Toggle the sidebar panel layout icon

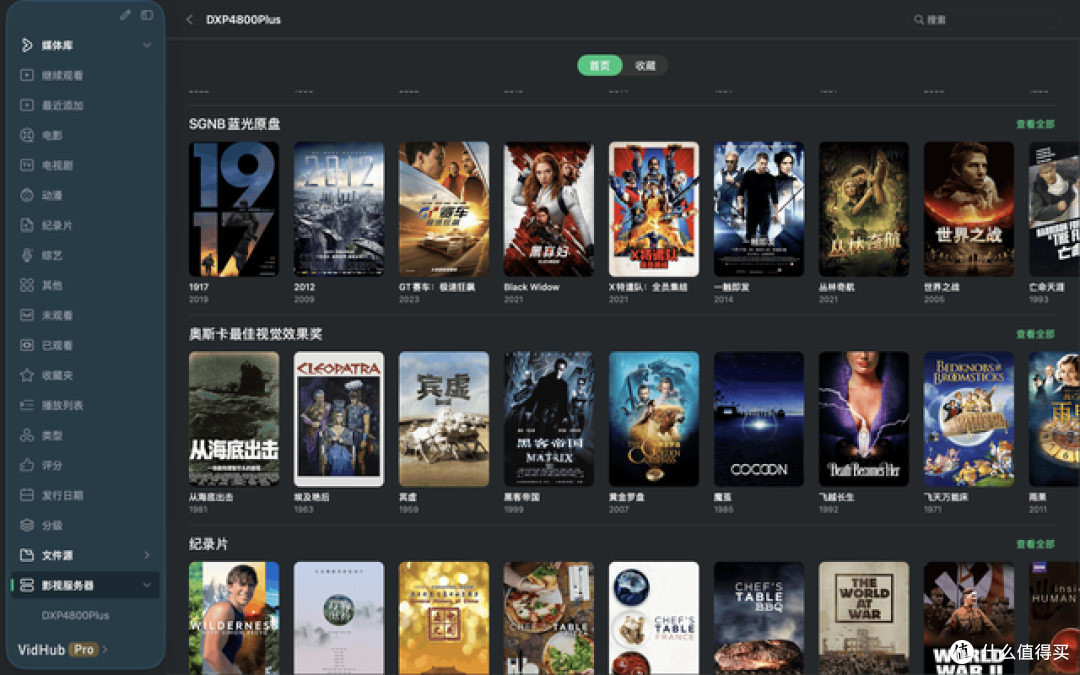click(x=147, y=14)
